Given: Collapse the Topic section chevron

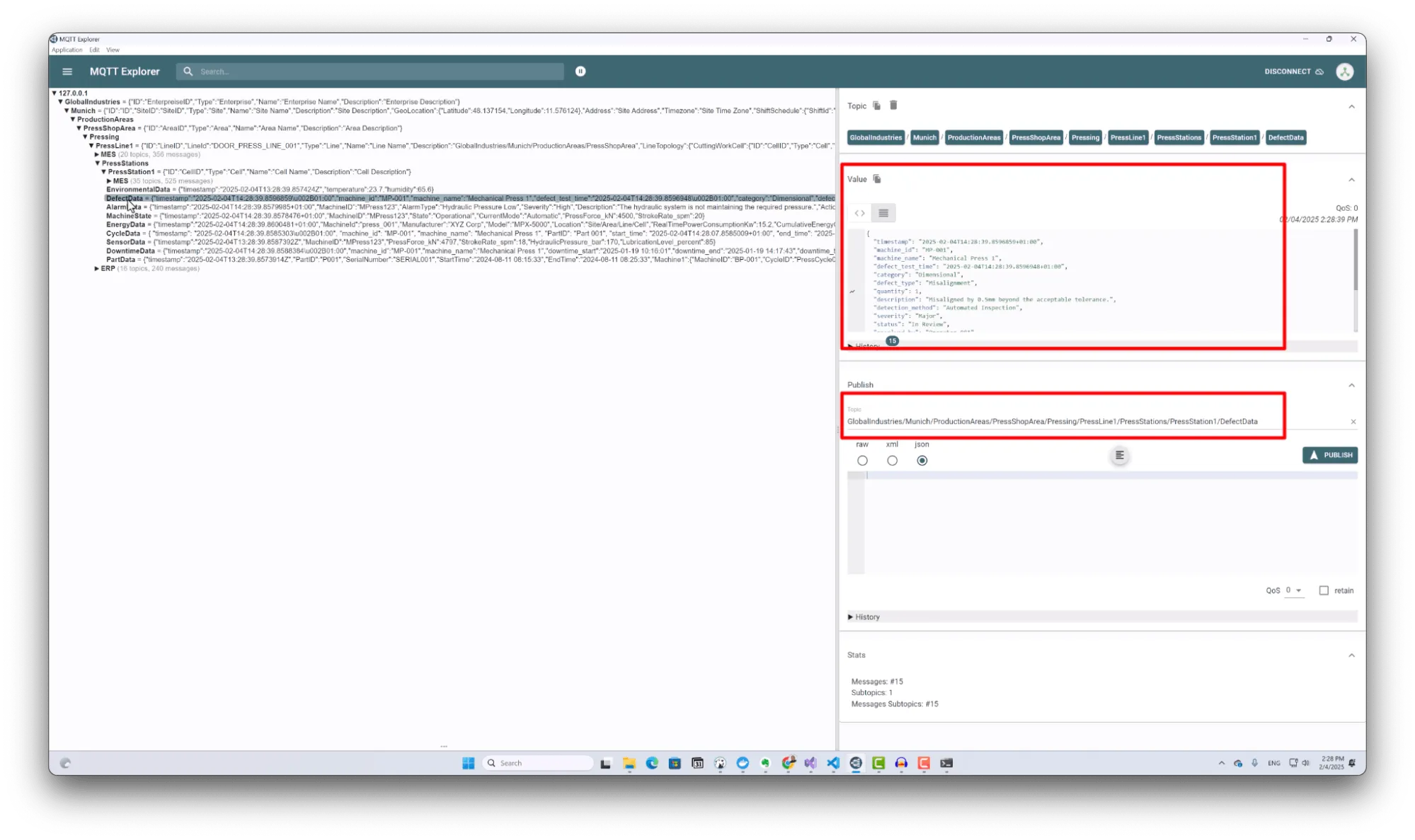Looking at the screenshot, I should click(1351, 107).
